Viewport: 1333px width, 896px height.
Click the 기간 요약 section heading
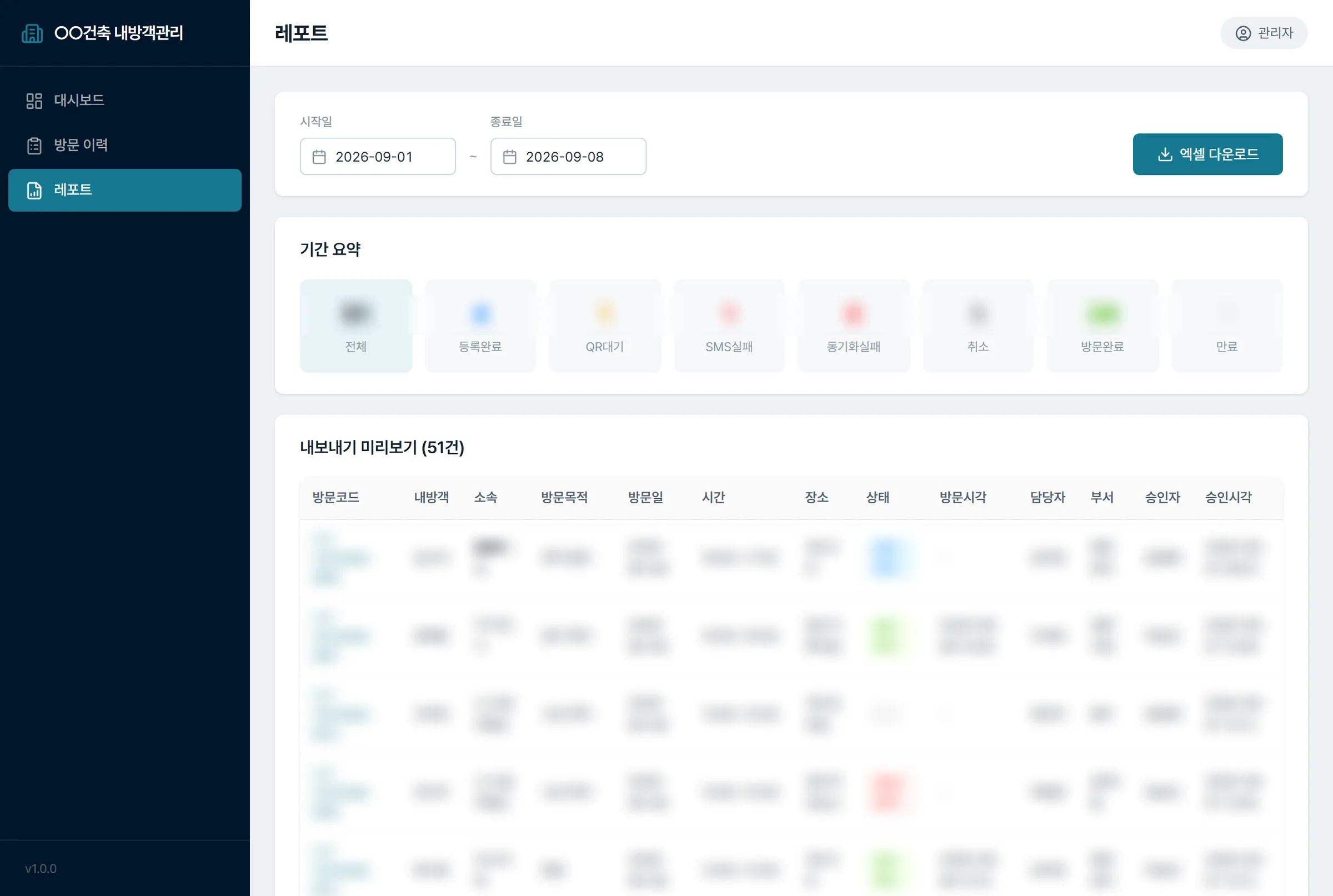tap(330, 249)
